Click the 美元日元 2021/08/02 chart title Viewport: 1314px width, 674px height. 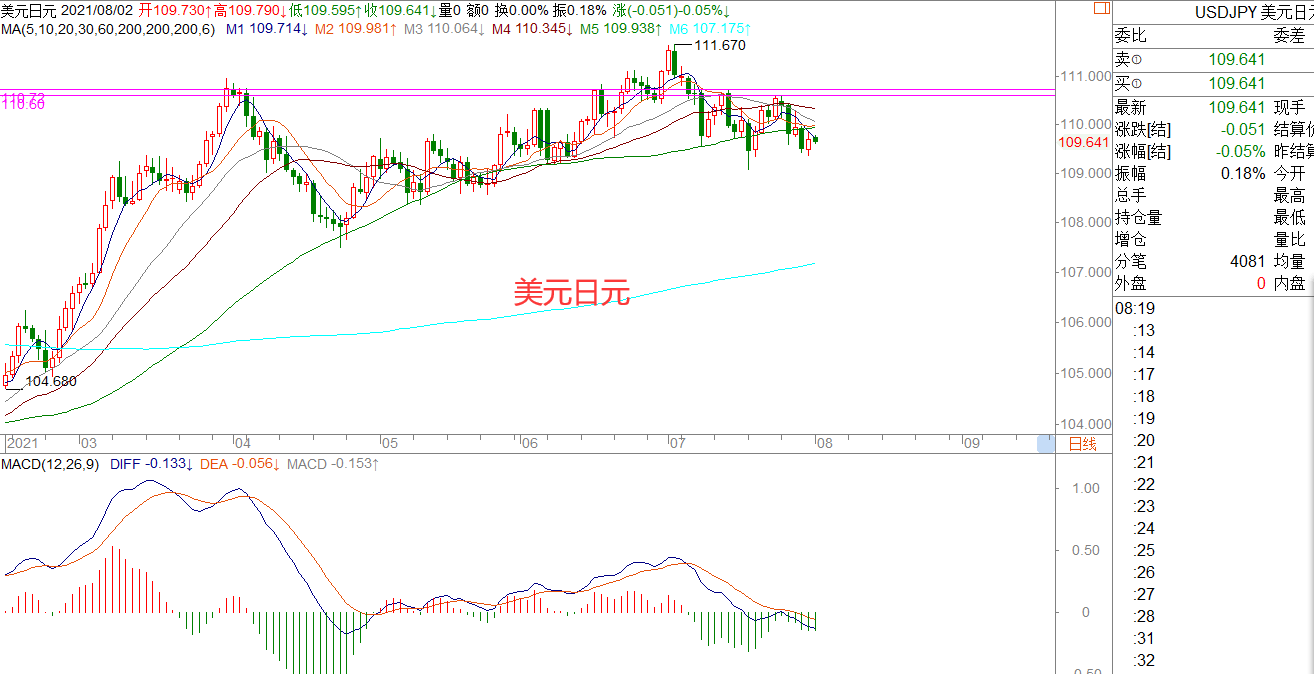click(x=67, y=10)
